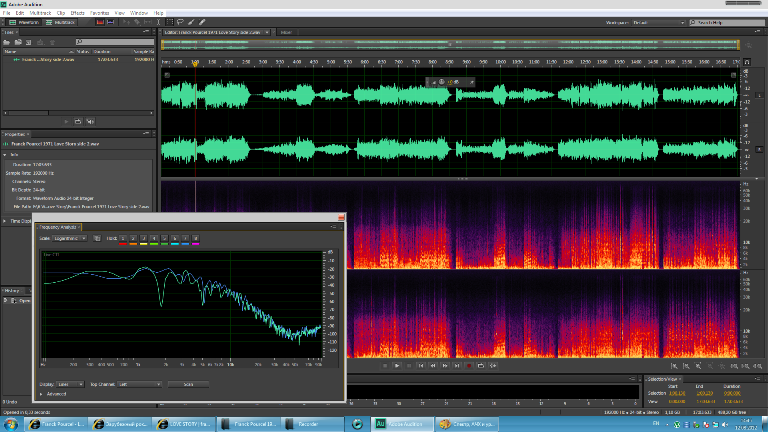Open the Editor file dropdown arrow
This screenshot has height=432, width=768.
pyautogui.click(x=267, y=32)
